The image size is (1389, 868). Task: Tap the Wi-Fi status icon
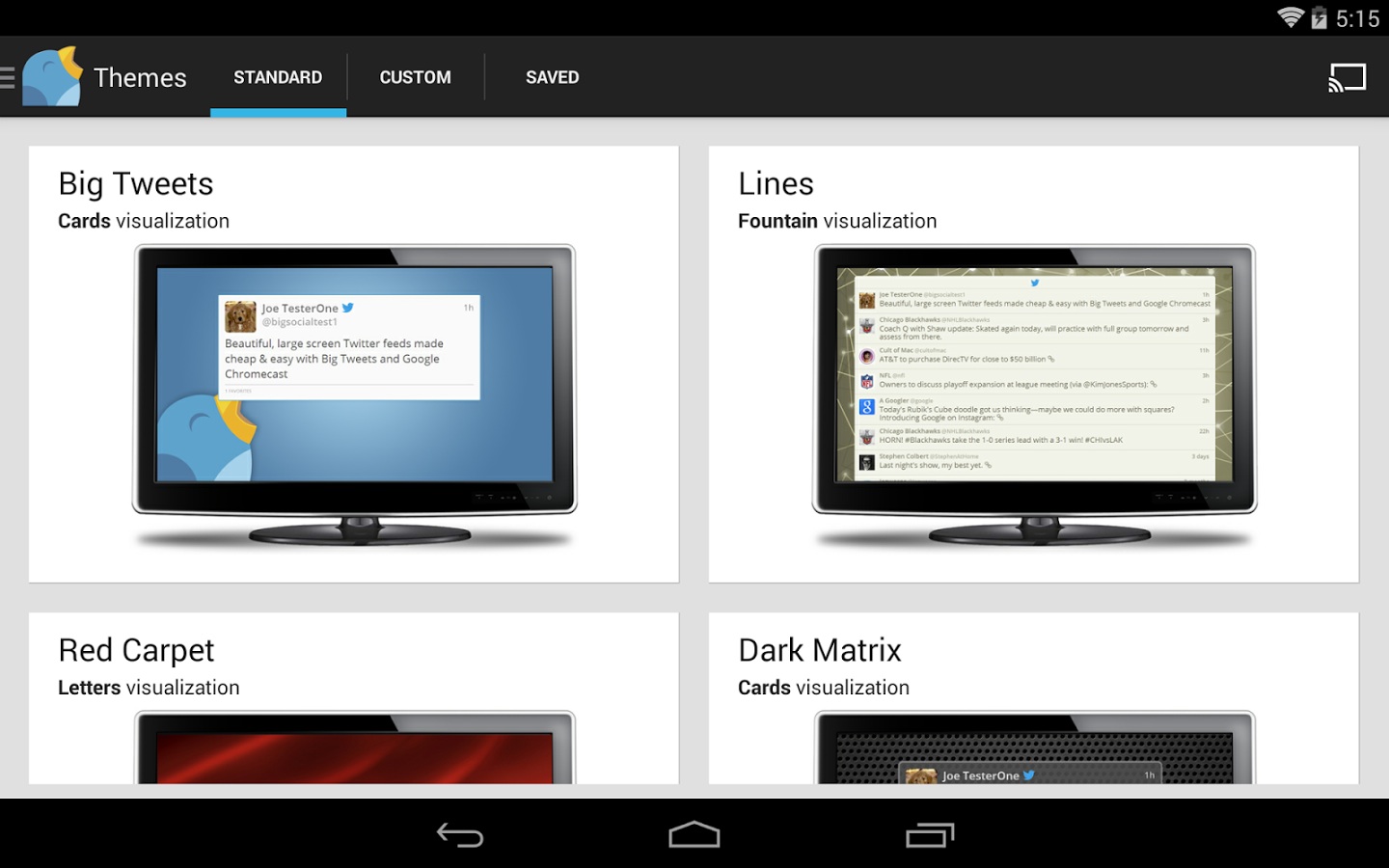click(x=1290, y=16)
